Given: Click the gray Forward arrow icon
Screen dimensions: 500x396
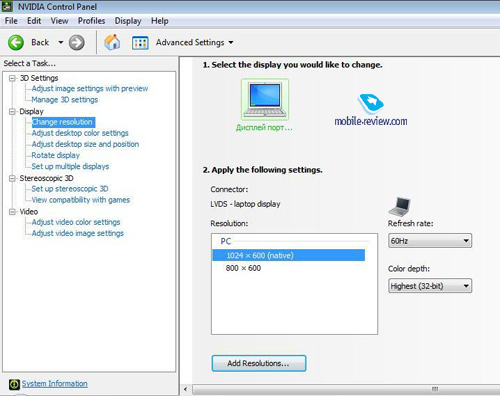Looking at the screenshot, I should pos(77,43).
